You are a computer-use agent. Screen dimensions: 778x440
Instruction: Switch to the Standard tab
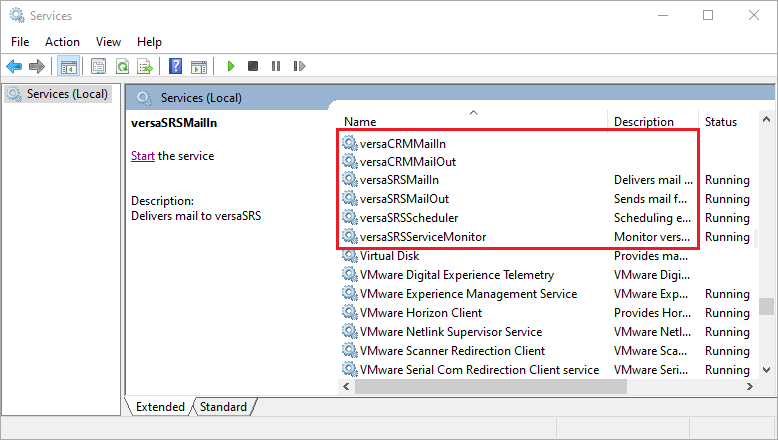[223, 407]
